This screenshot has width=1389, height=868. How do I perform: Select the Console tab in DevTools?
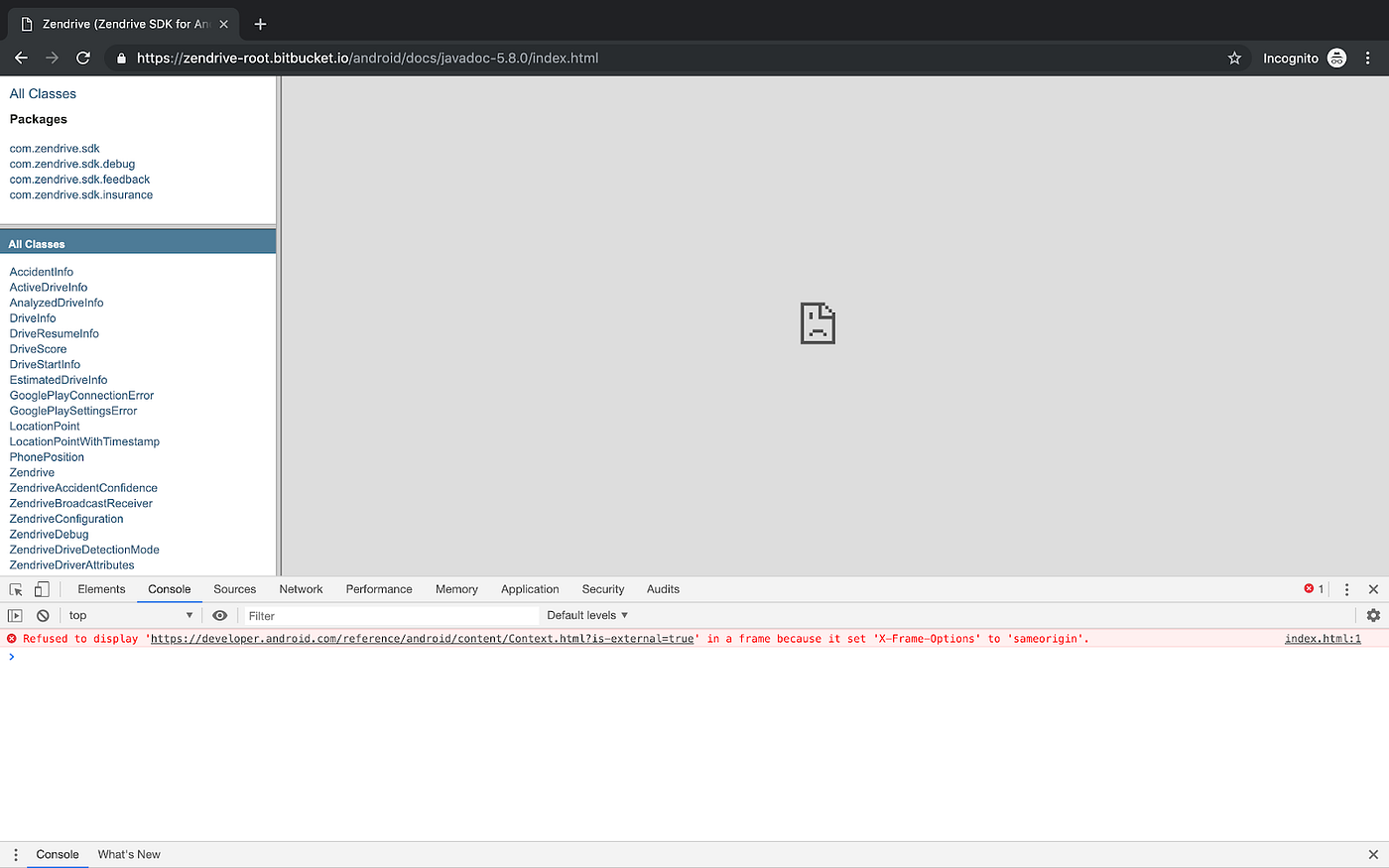(x=170, y=589)
